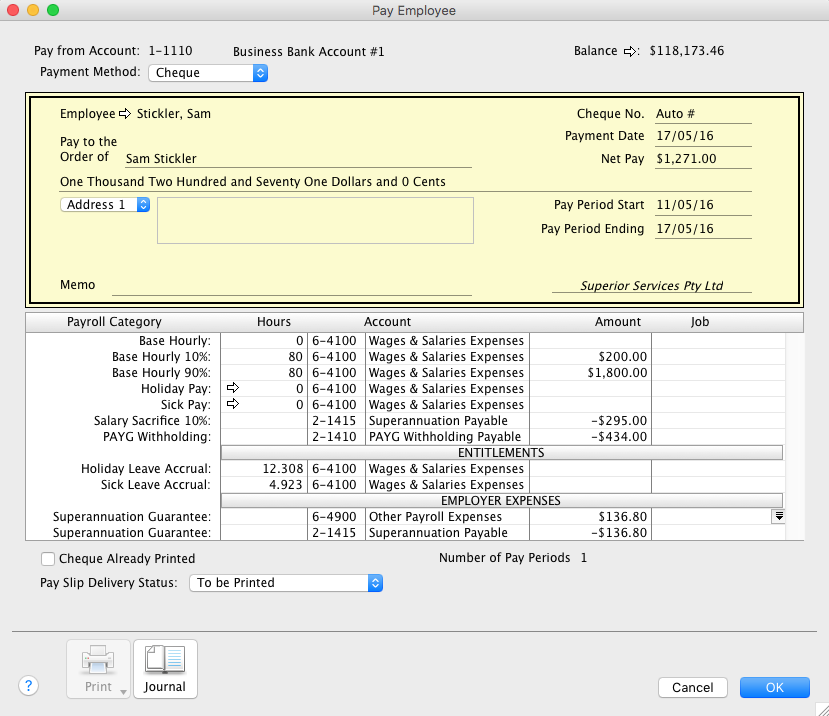The height and width of the screenshot is (716, 829).
Task: Click the Holiday Pay zoom arrow
Action: (x=234, y=388)
